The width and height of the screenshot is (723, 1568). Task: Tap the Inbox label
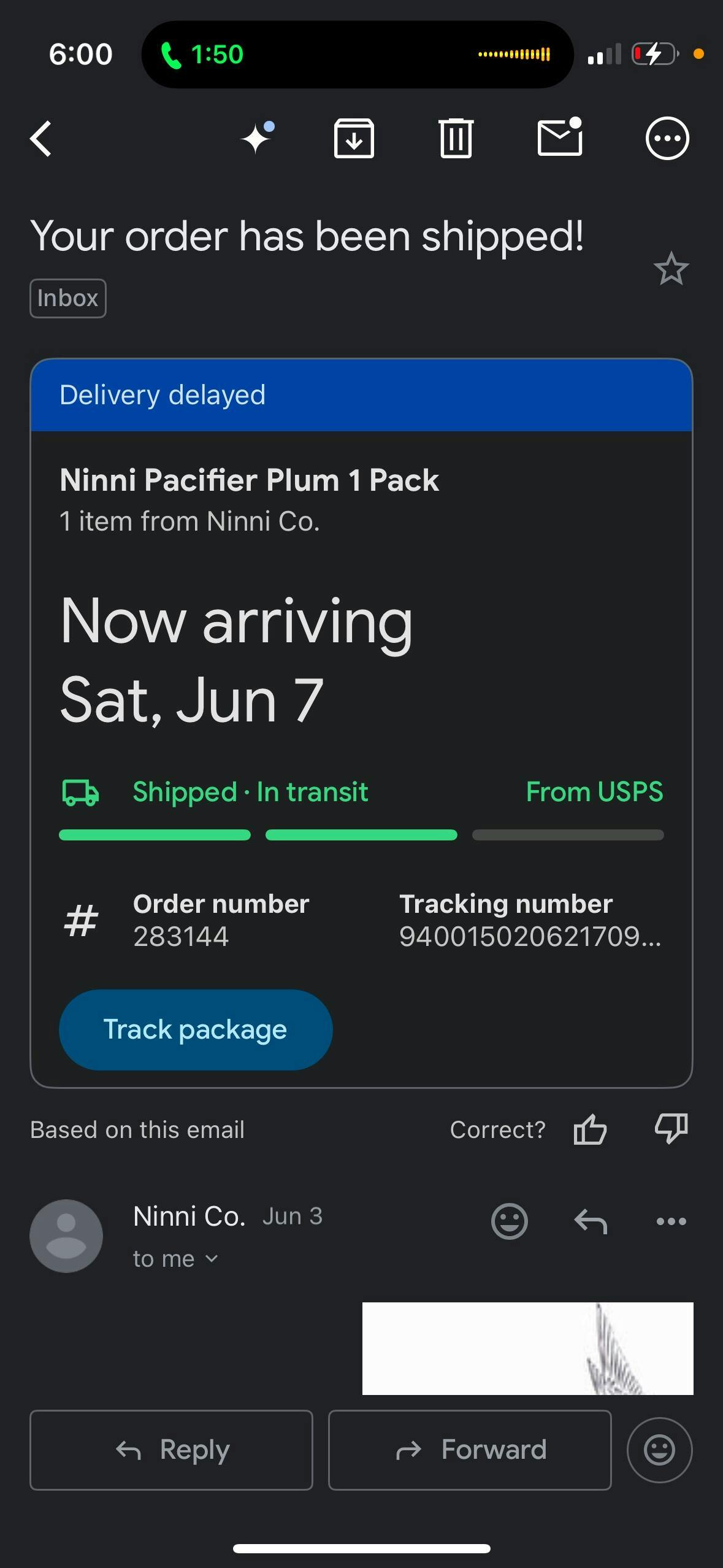click(x=68, y=298)
